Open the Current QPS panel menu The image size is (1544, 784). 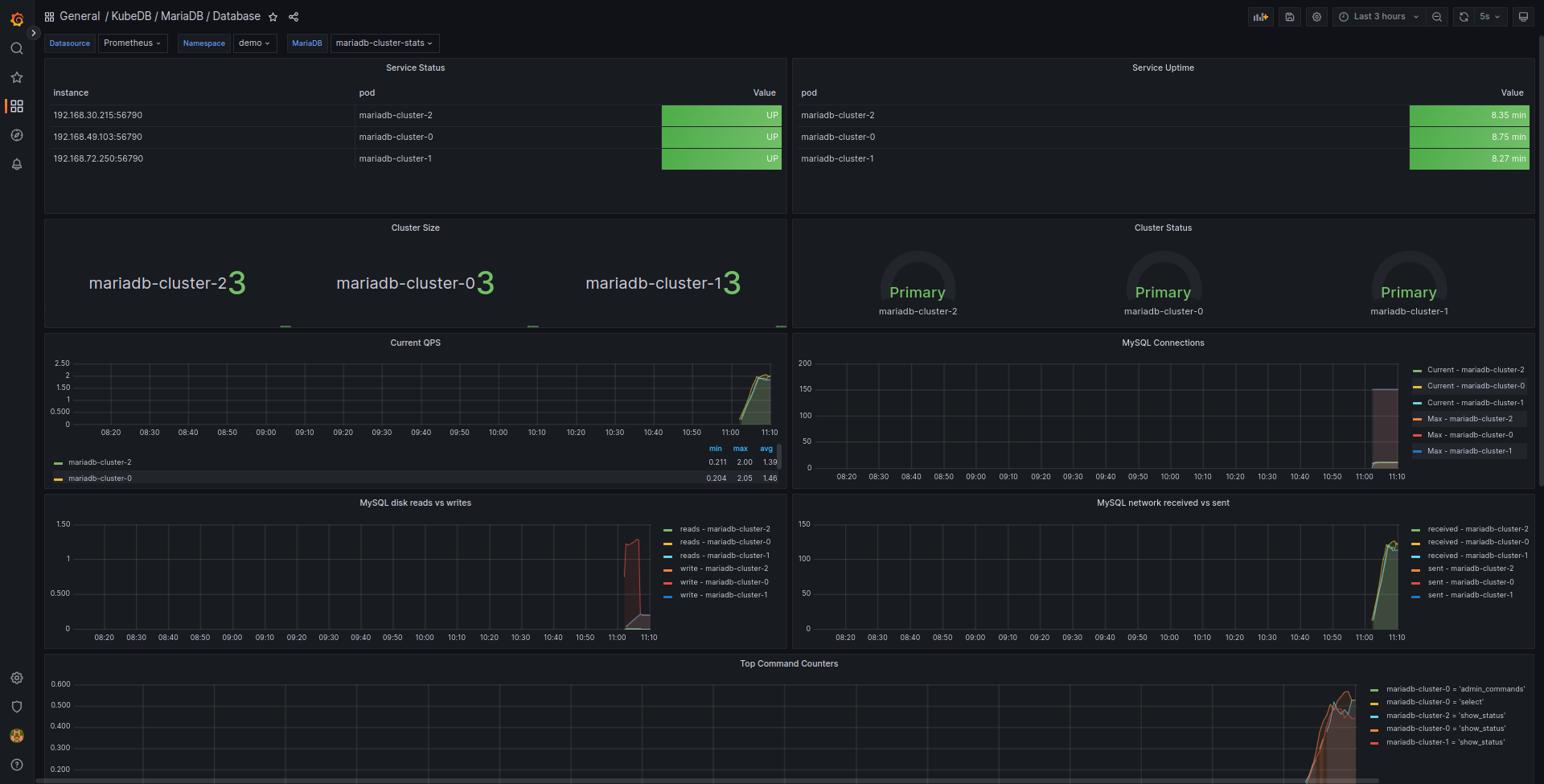[415, 342]
